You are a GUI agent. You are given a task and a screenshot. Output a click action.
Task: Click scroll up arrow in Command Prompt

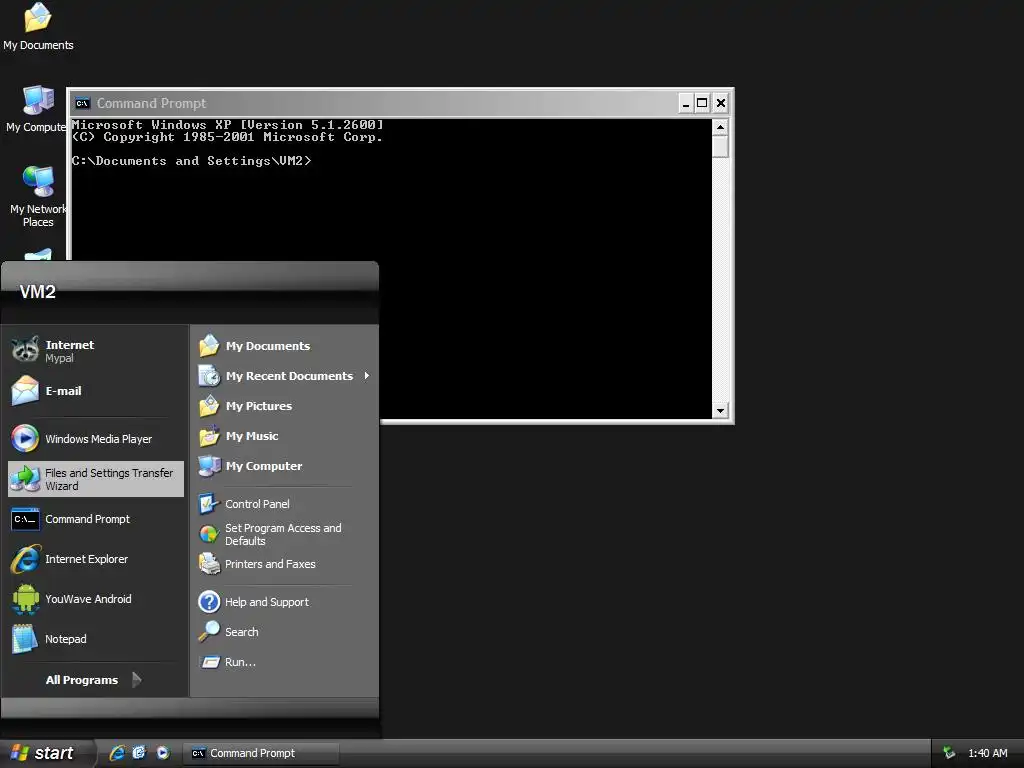(x=720, y=127)
